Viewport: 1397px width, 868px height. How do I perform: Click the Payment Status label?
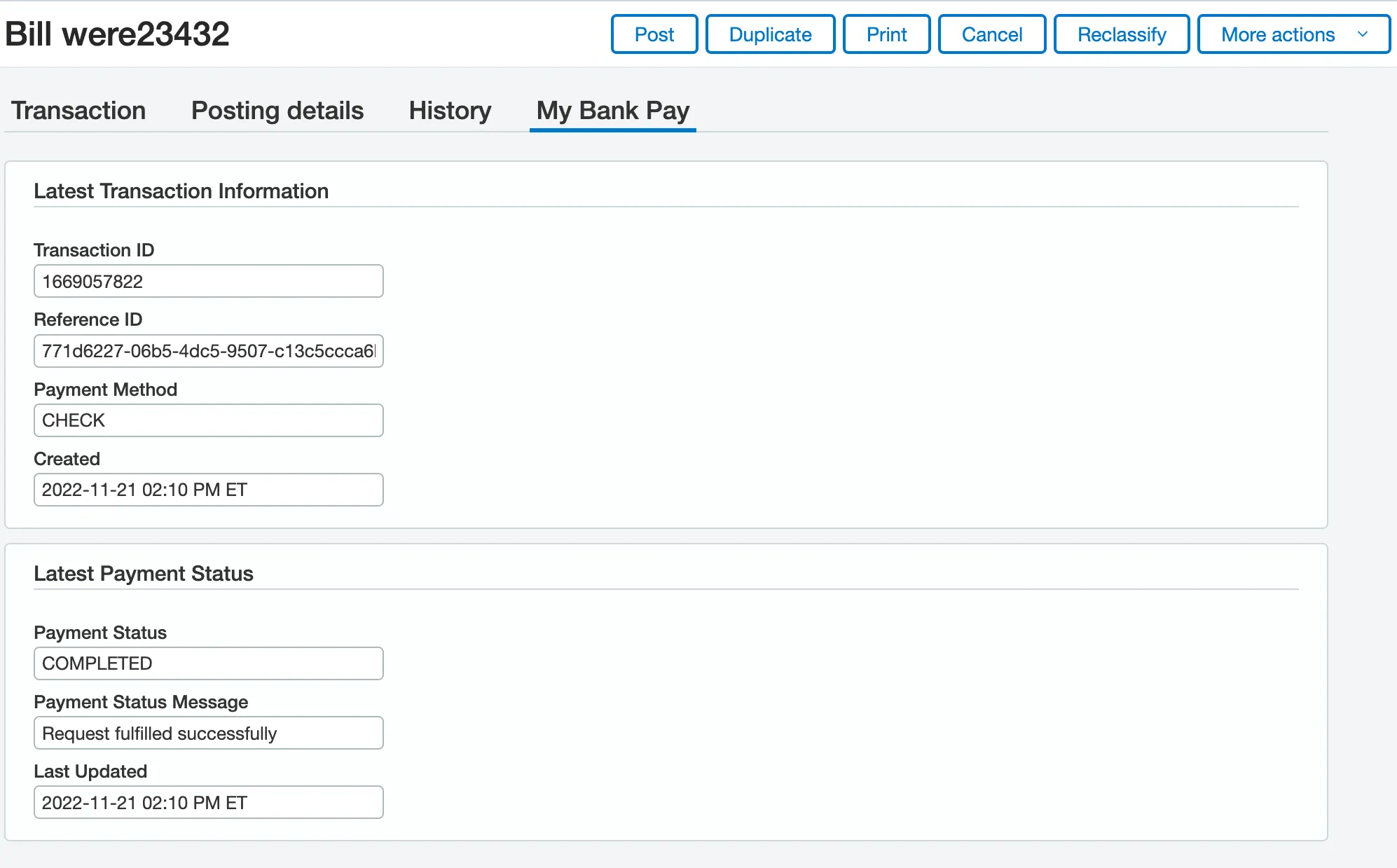[100, 633]
